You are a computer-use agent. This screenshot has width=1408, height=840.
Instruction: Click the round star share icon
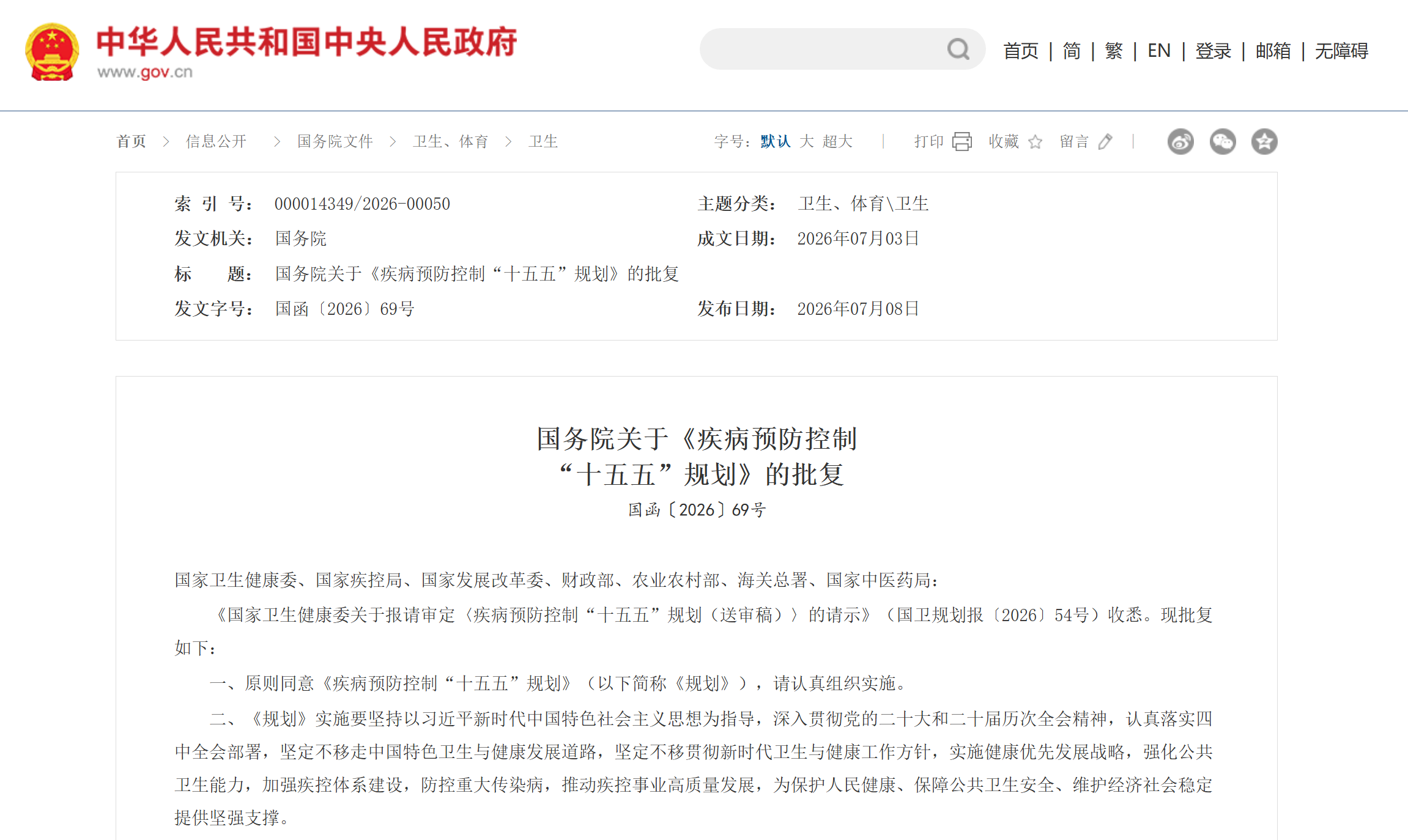(x=1264, y=142)
